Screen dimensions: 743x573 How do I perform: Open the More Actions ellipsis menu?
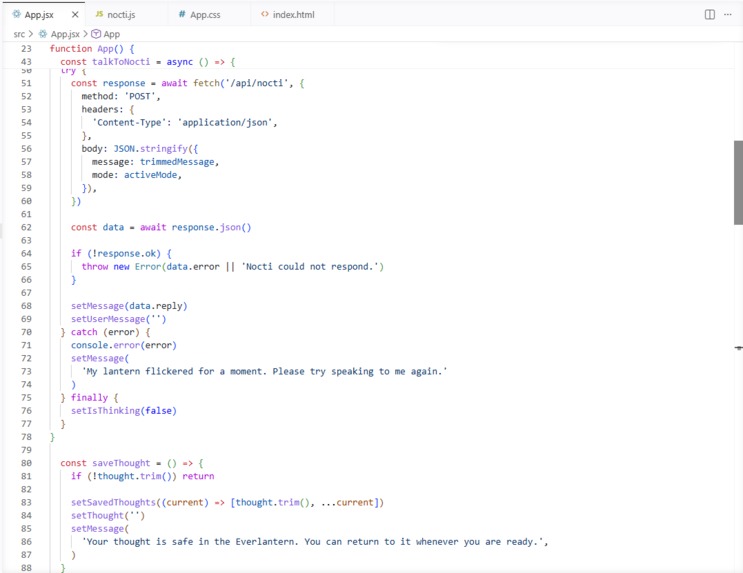[x=727, y=15]
